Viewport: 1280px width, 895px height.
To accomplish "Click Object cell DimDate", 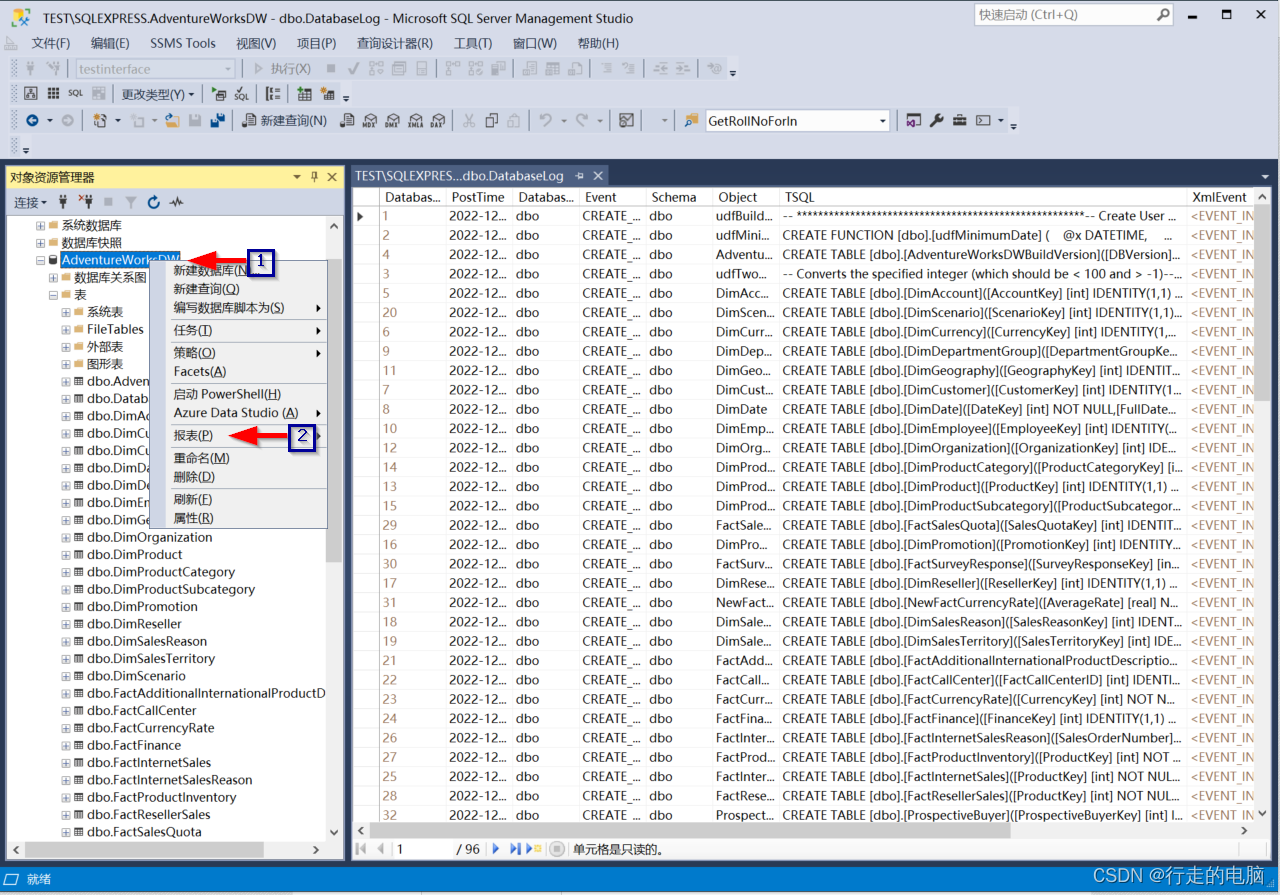I will 745,409.
